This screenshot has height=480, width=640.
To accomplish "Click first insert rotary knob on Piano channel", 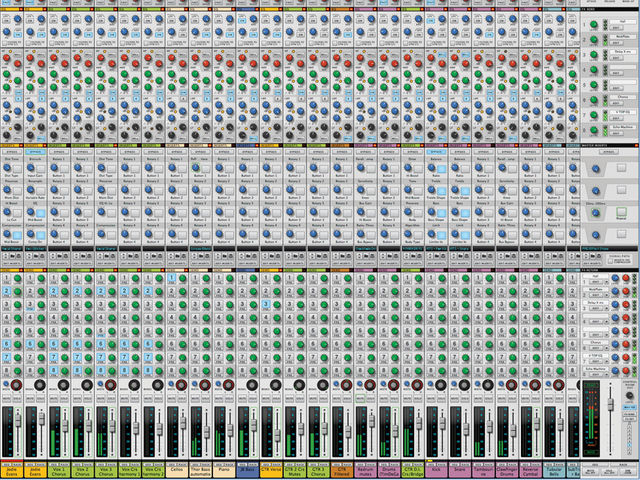I will point(219,167).
